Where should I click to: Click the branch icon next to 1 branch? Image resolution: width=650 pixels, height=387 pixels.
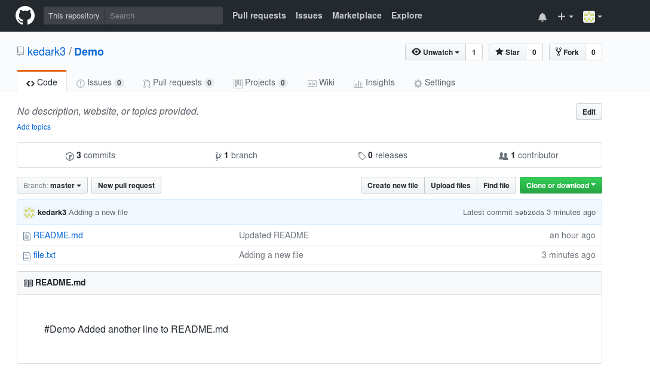click(x=218, y=156)
